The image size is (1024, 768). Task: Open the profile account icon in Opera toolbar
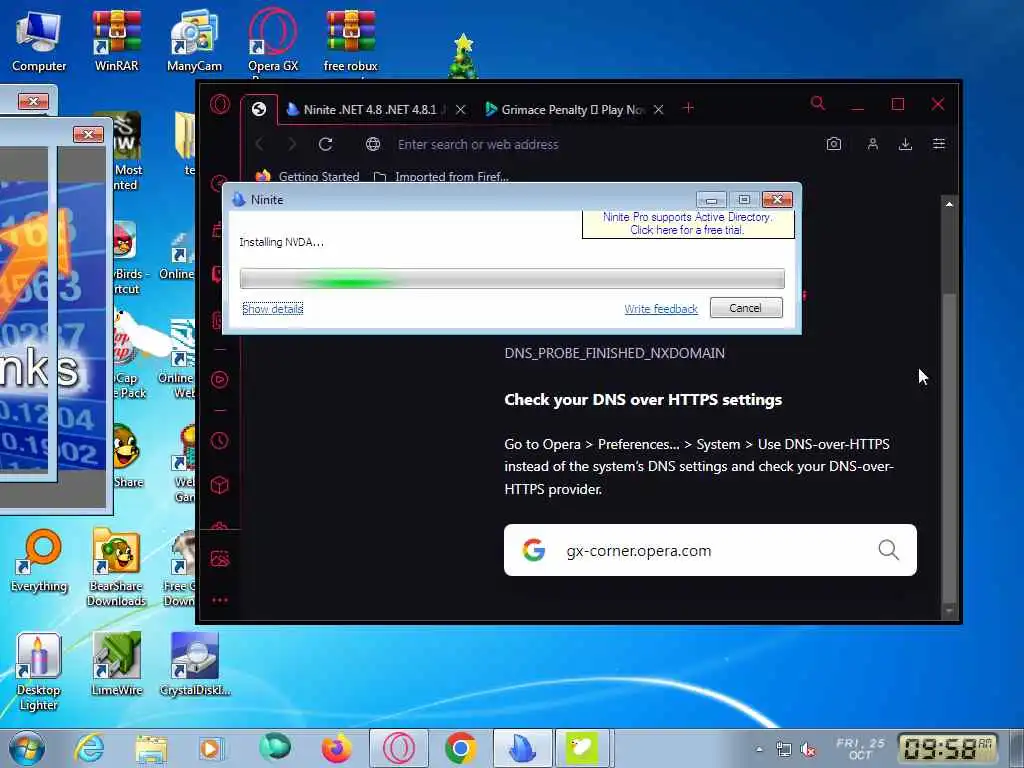click(x=872, y=144)
